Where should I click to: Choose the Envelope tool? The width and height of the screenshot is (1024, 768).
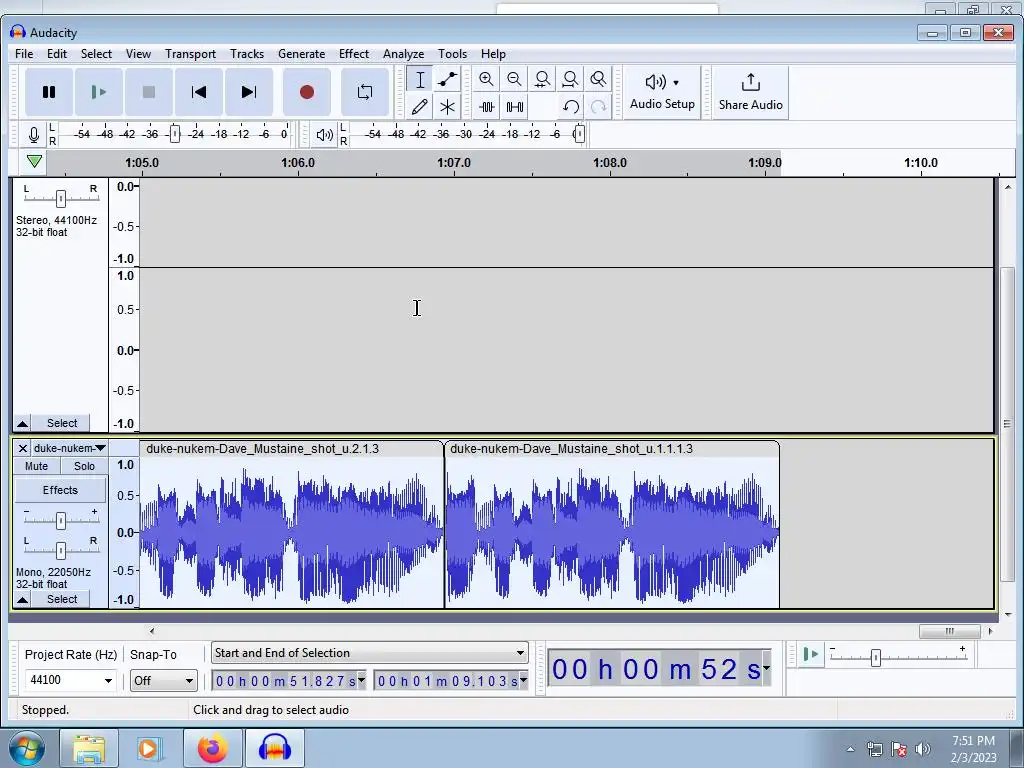tap(447, 80)
